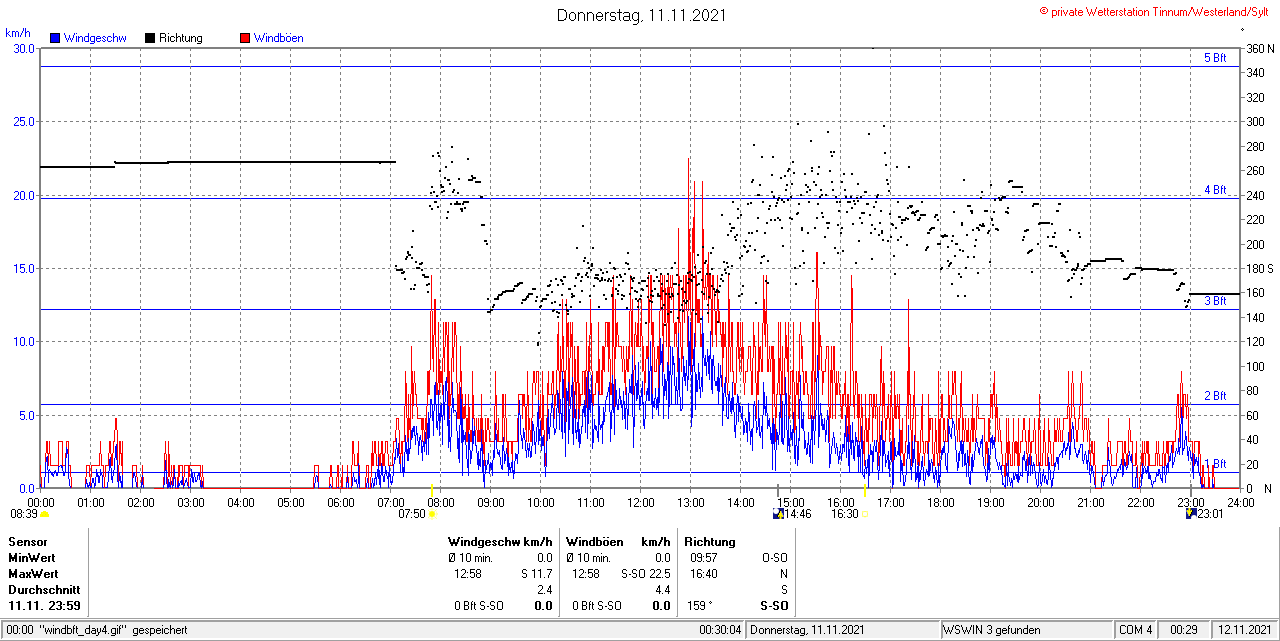Click the yellow sunset marker beside 16:30
This screenshot has width=1280, height=641.
864,514
